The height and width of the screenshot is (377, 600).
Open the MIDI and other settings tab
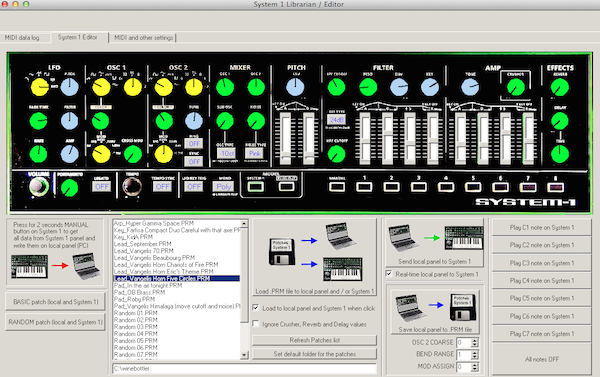(x=143, y=38)
